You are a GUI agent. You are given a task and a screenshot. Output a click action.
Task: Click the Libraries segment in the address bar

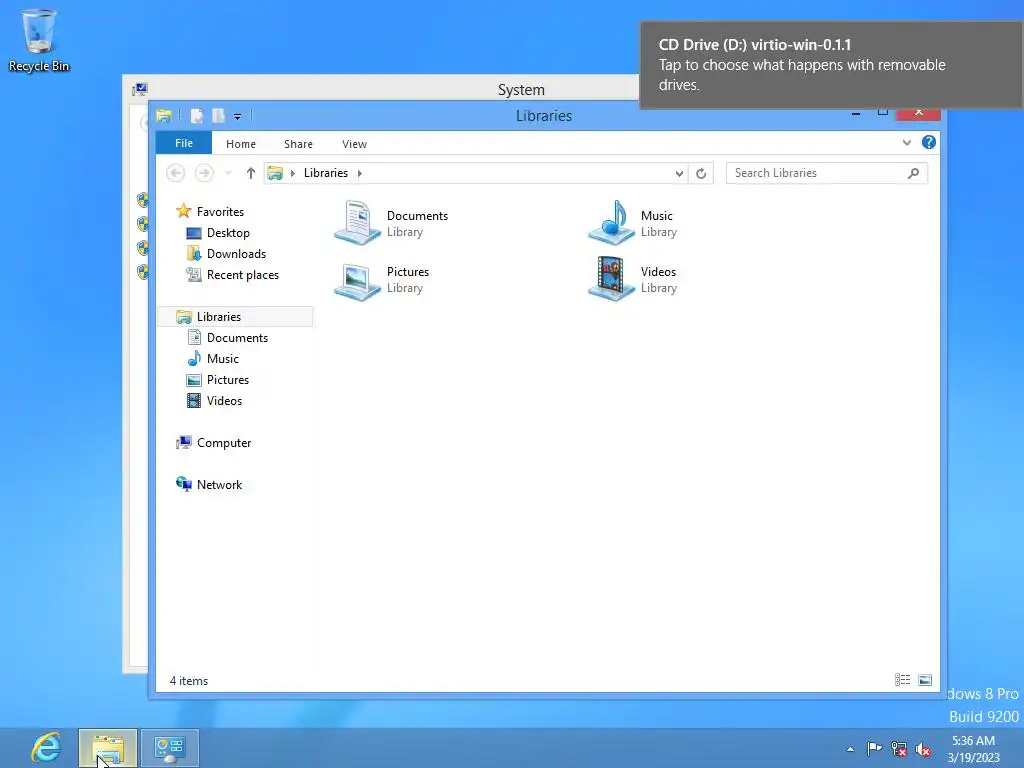326,173
